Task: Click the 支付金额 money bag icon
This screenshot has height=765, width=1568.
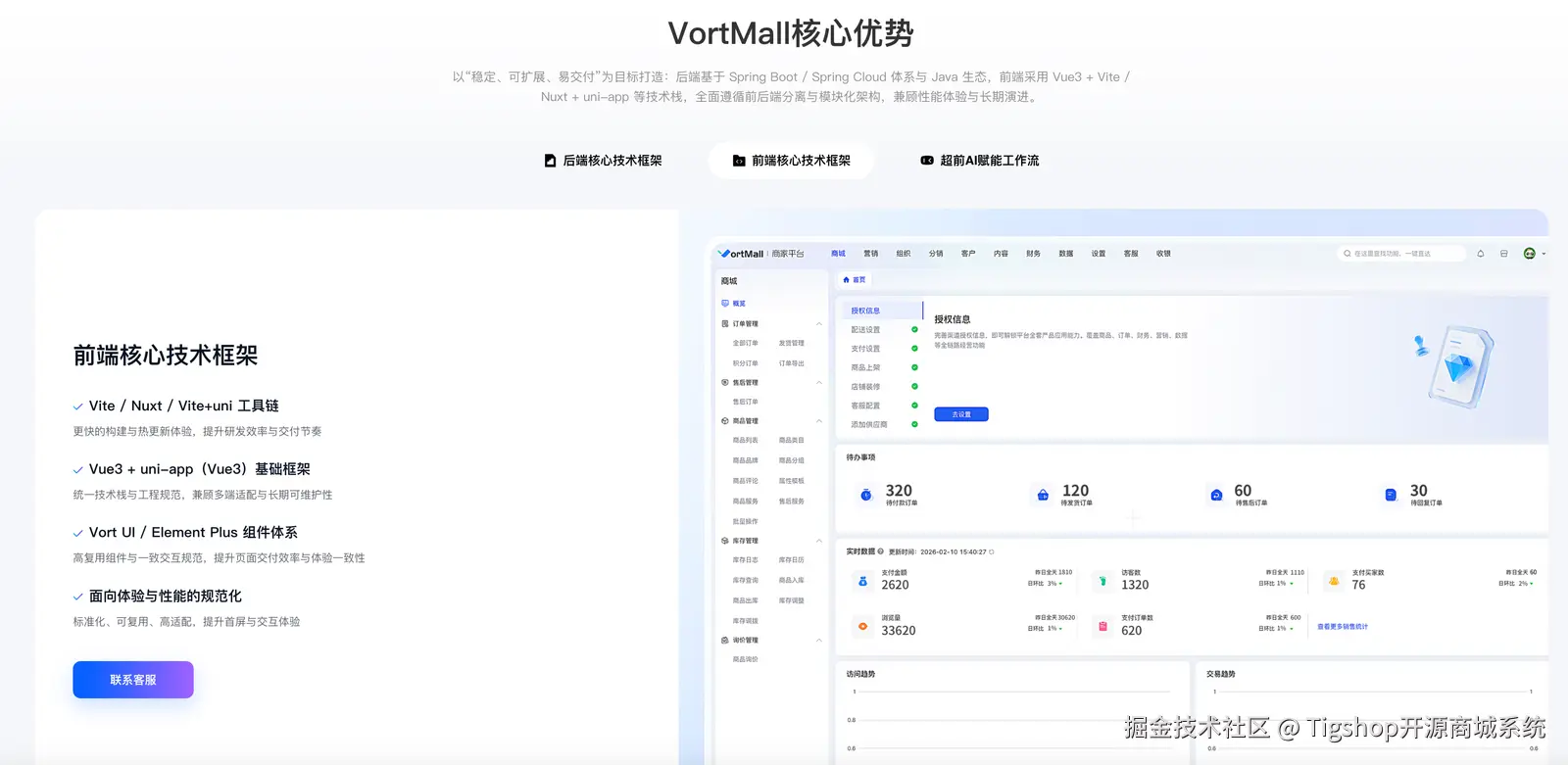Action: [x=862, y=581]
